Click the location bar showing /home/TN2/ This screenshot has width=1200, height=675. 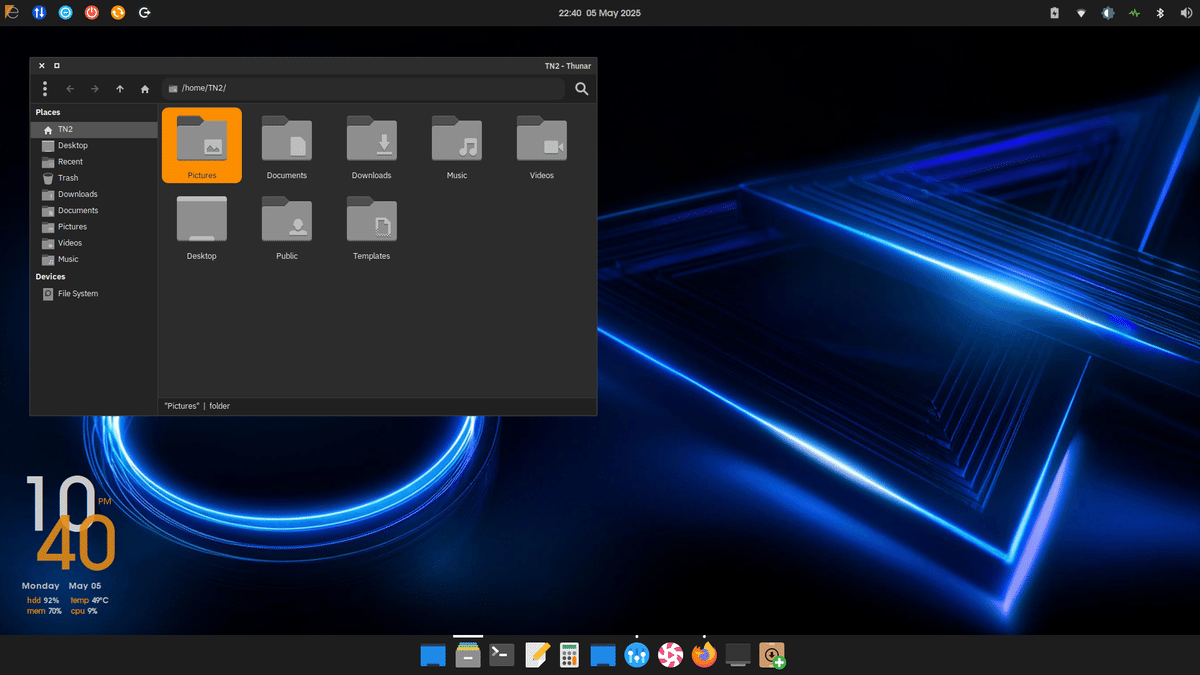tap(363, 88)
